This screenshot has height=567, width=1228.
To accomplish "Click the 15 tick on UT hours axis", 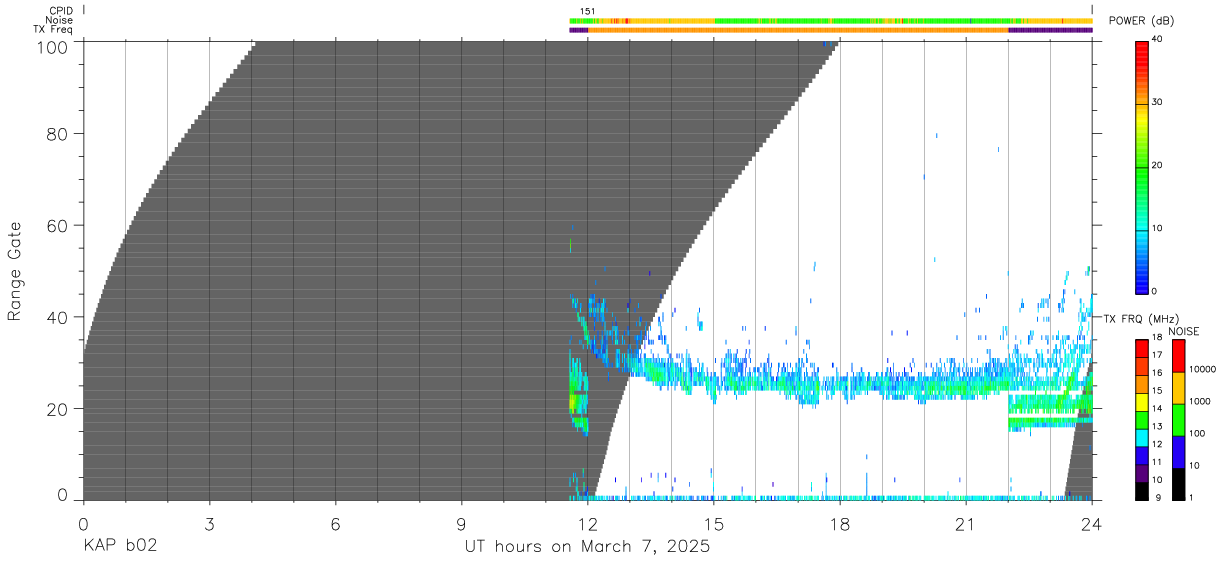I will click(713, 524).
